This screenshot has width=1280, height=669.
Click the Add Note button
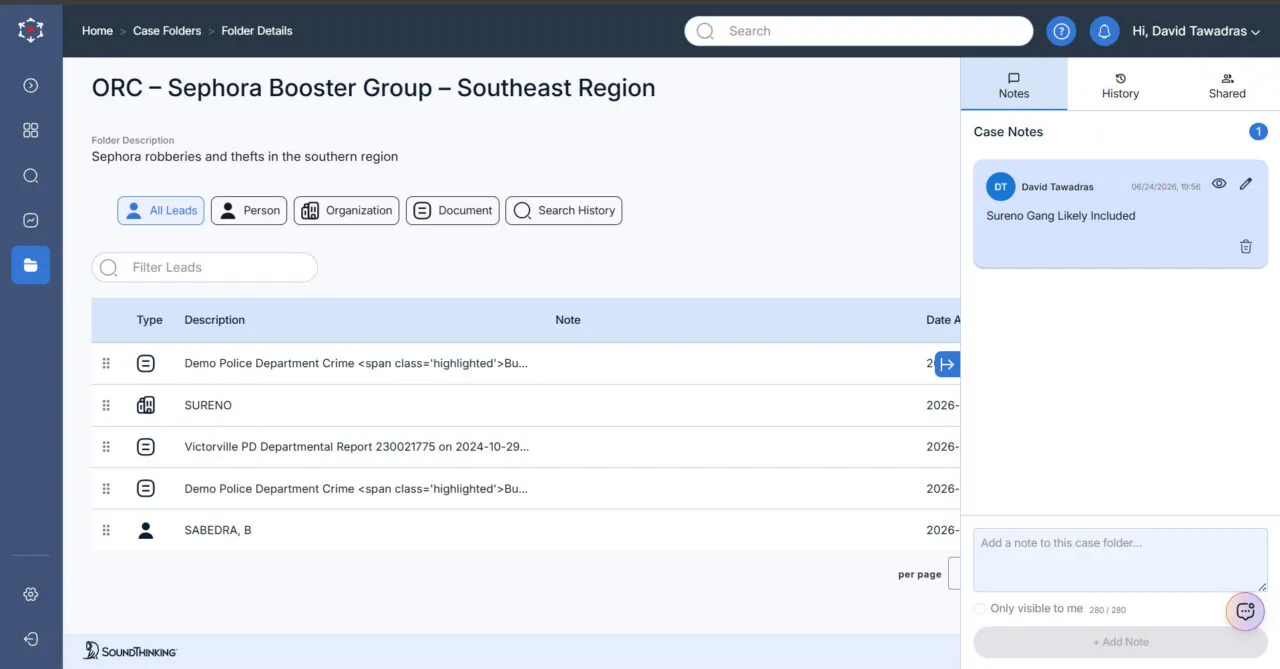[1120, 642]
